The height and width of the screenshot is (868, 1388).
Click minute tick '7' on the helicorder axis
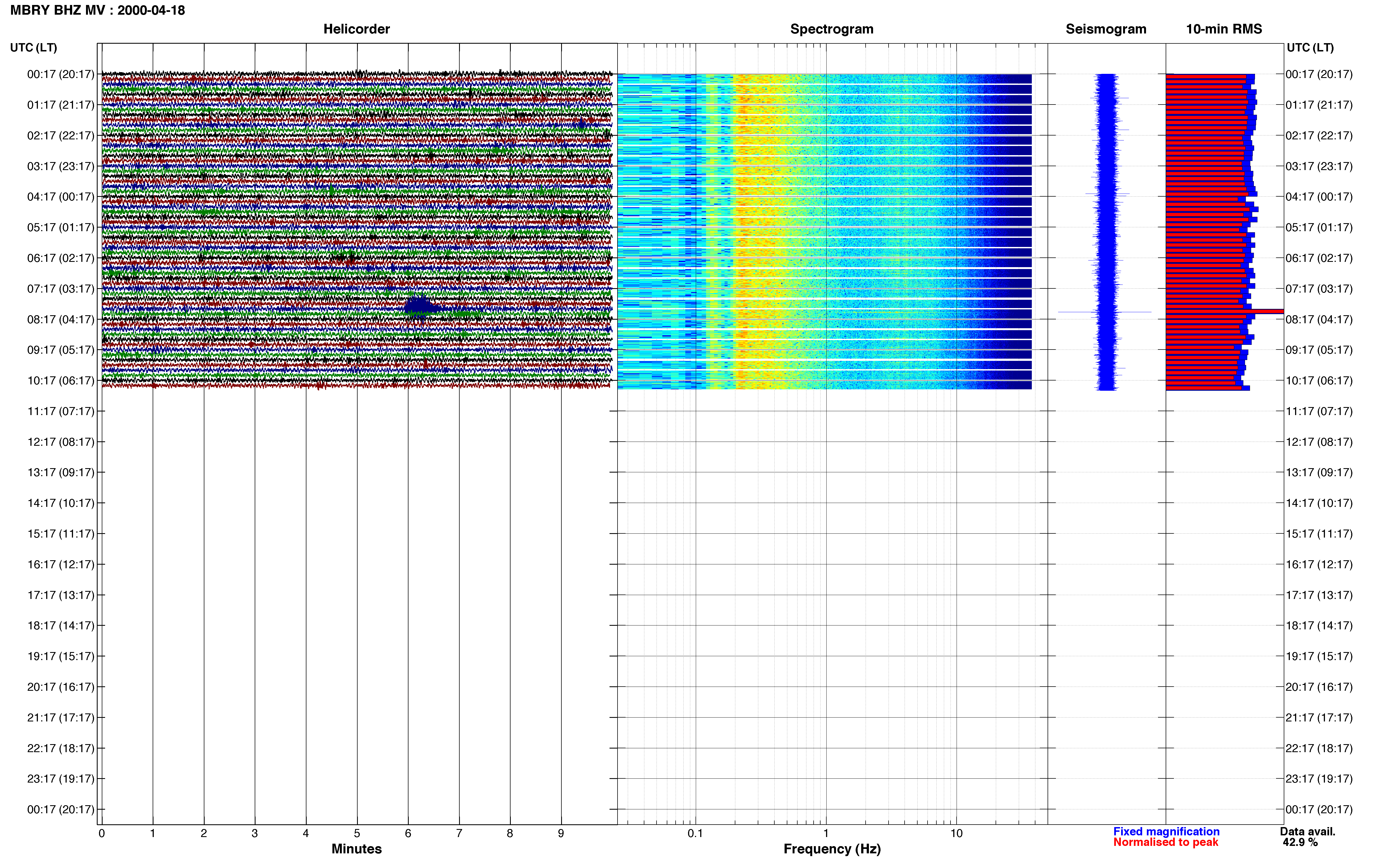point(459,833)
